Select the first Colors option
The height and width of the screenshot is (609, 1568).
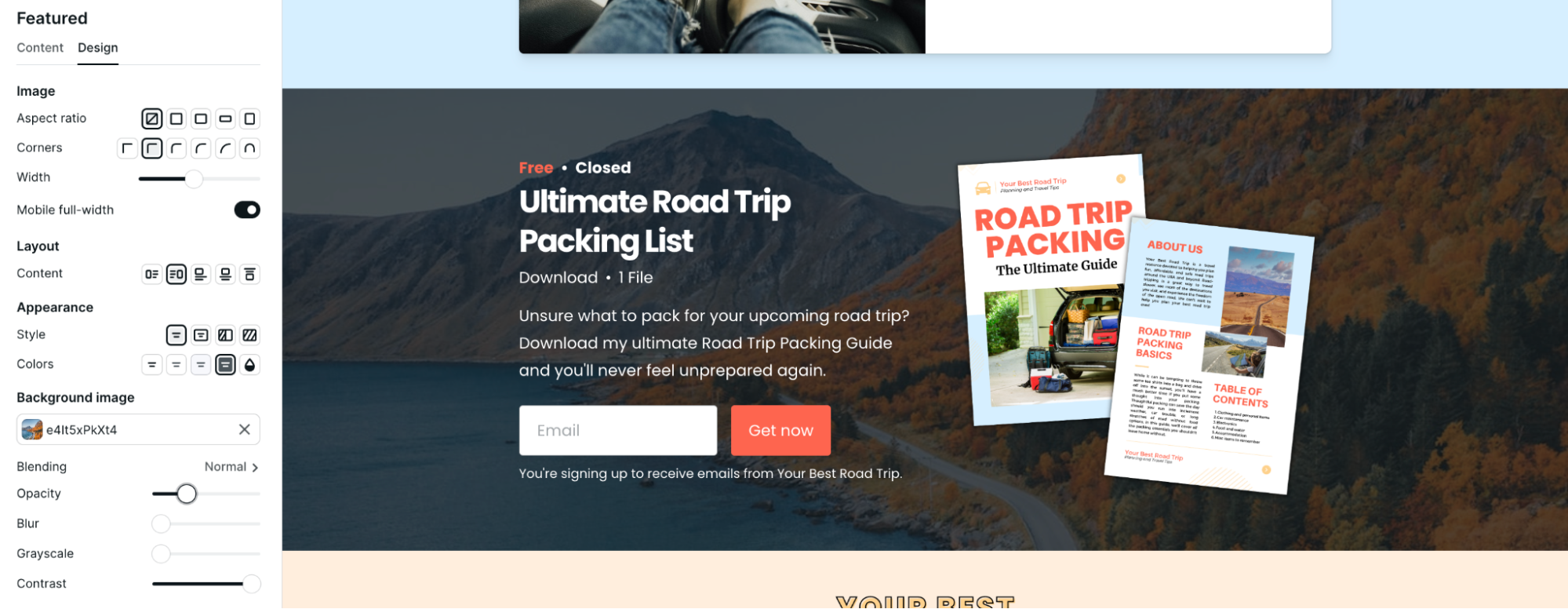coord(152,365)
